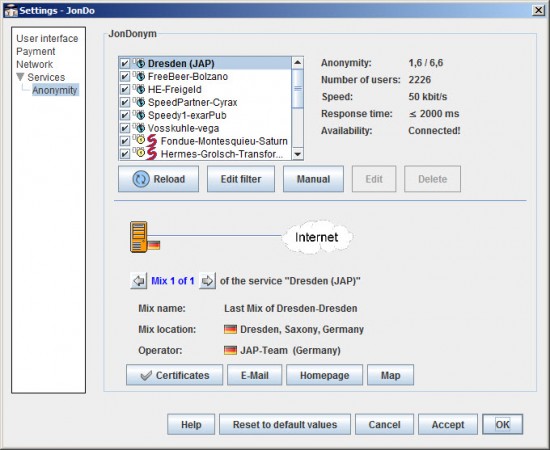This screenshot has height=450, width=550.
Task: Click the small German flag under server icon
Action: (x=154, y=245)
